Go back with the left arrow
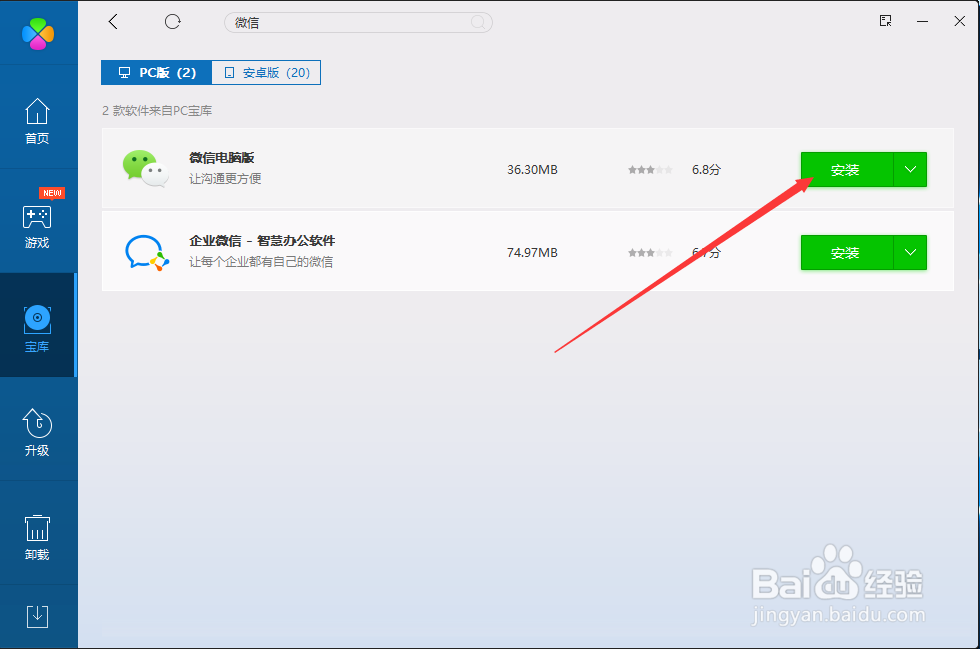The height and width of the screenshot is (649, 980). 113,22
